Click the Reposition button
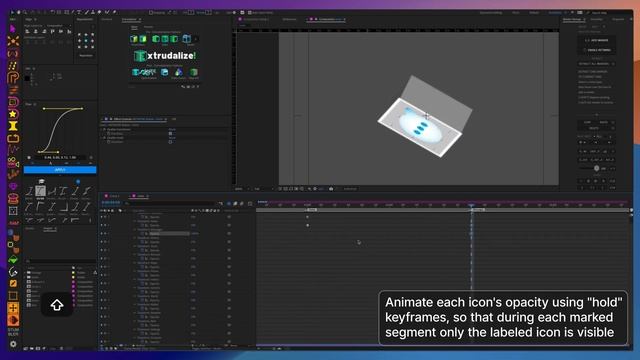The height and width of the screenshot is (360, 640). 86,56
